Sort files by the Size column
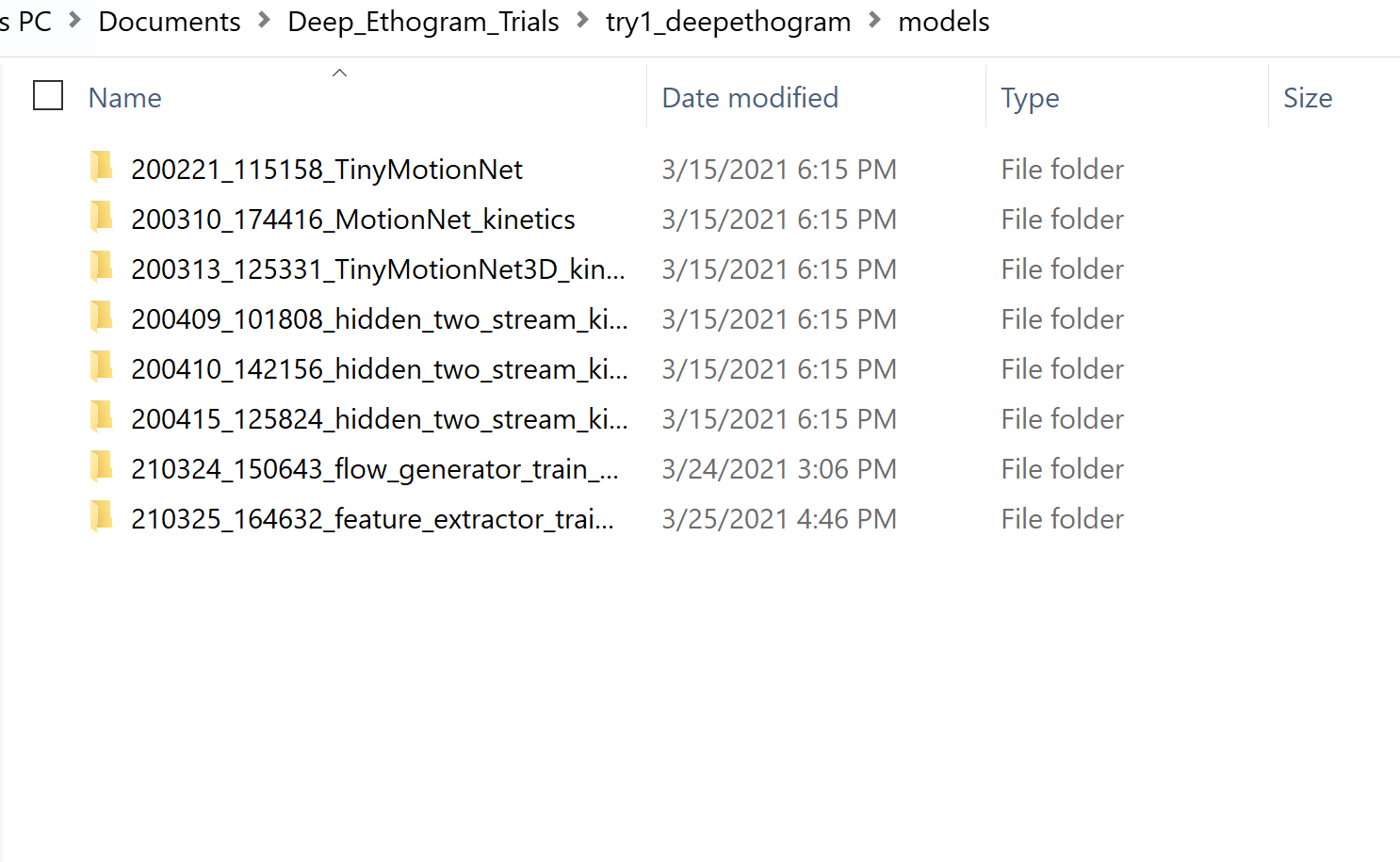The width and height of the screenshot is (1400, 862). tap(1308, 97)
